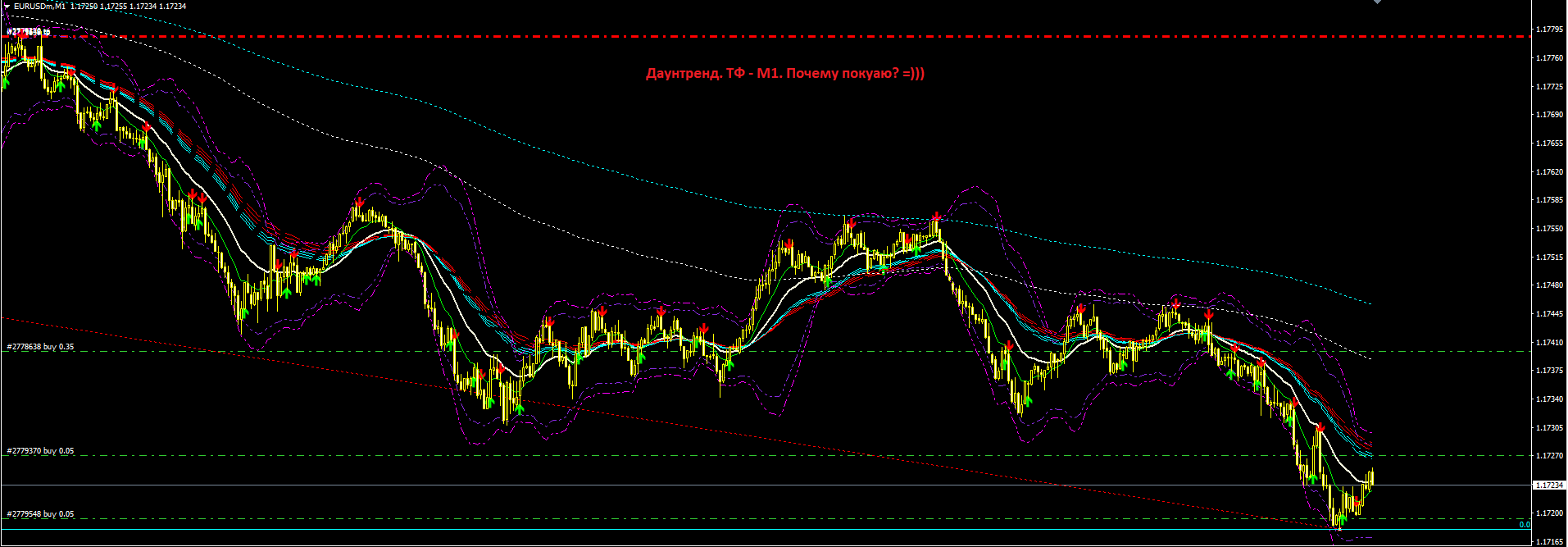The width and height of the screenshot is (1568, 547).
Task: Select the #2779370 buy 0.05 order label
Action: (x=40, y=451)
